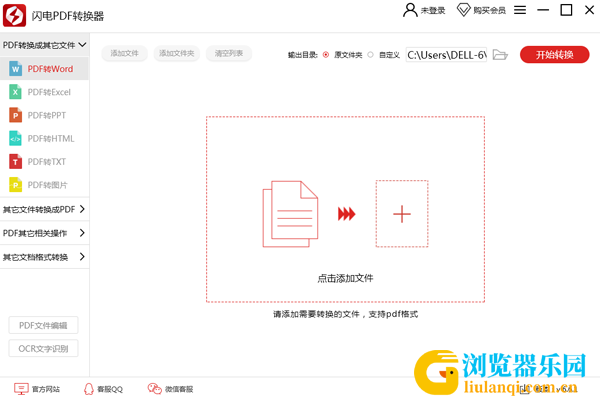Select the PDF转HTML code icon
This screenshot has height=397, width=600.
(x=15, y=139)
